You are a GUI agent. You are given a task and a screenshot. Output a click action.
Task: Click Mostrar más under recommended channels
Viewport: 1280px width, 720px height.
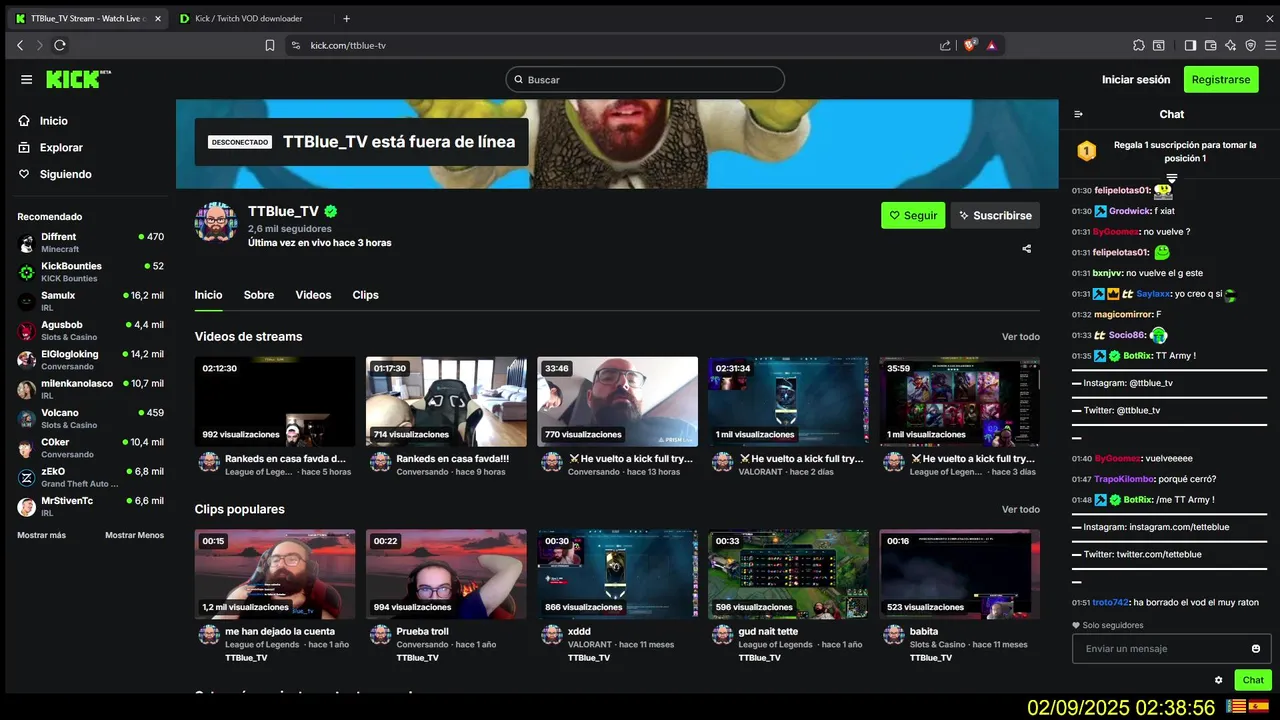point(41,535)
